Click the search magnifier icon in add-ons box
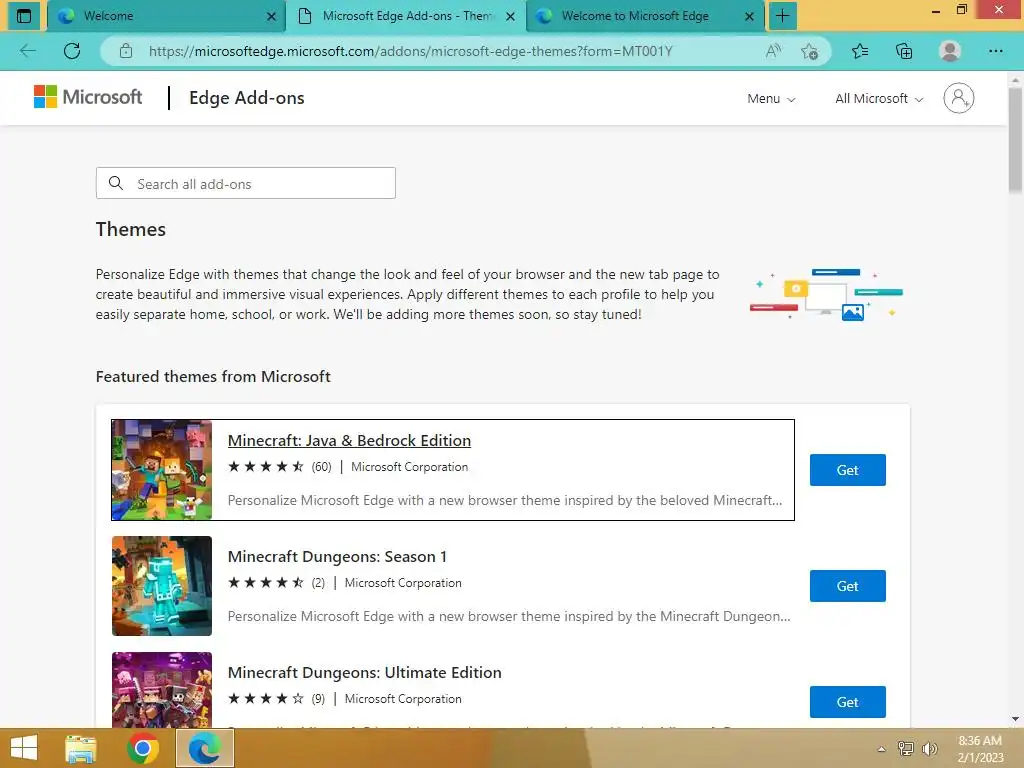Viewport: 1024px width, 768px height. click(x=116, y=184)
